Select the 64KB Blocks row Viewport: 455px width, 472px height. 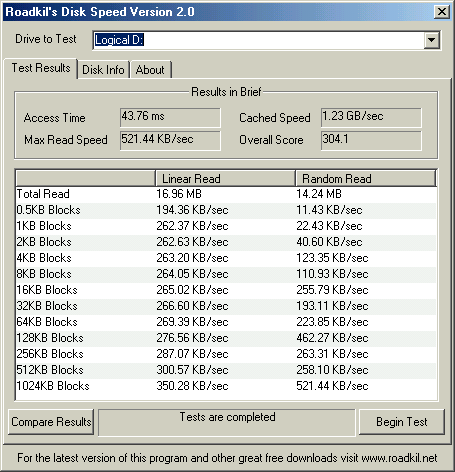click(226, 322)
